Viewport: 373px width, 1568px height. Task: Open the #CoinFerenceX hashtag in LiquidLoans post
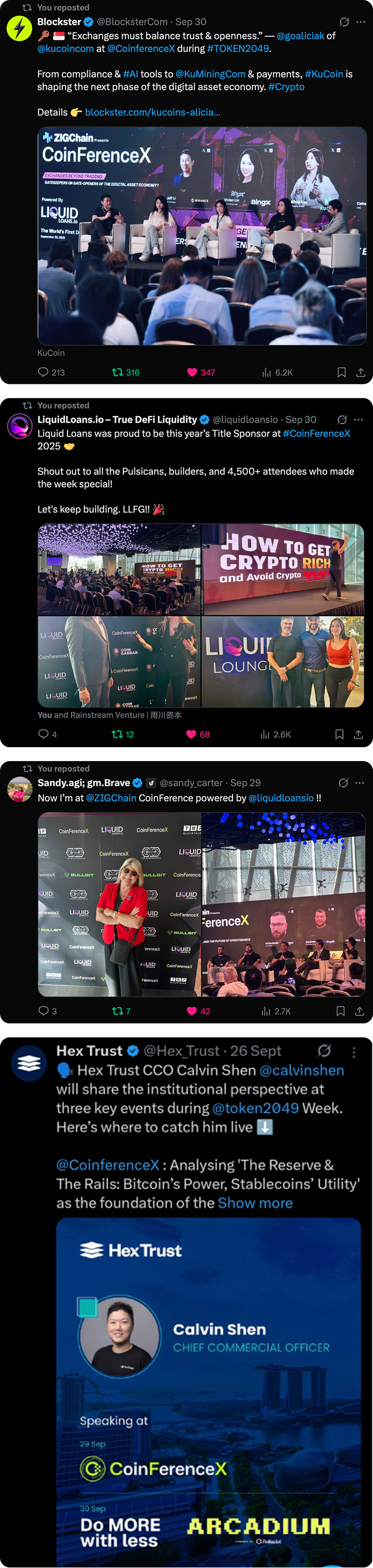point(316,434)
